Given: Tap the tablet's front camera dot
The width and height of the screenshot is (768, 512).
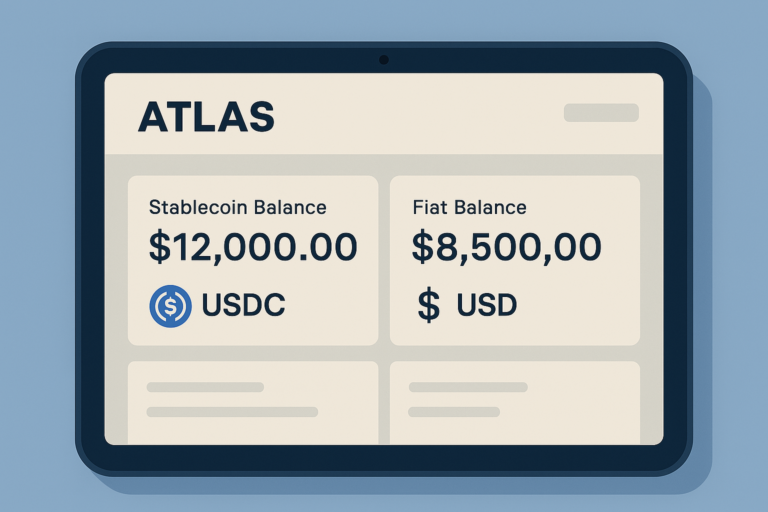Looking at the screenshot, I should [x=383, y=60].
